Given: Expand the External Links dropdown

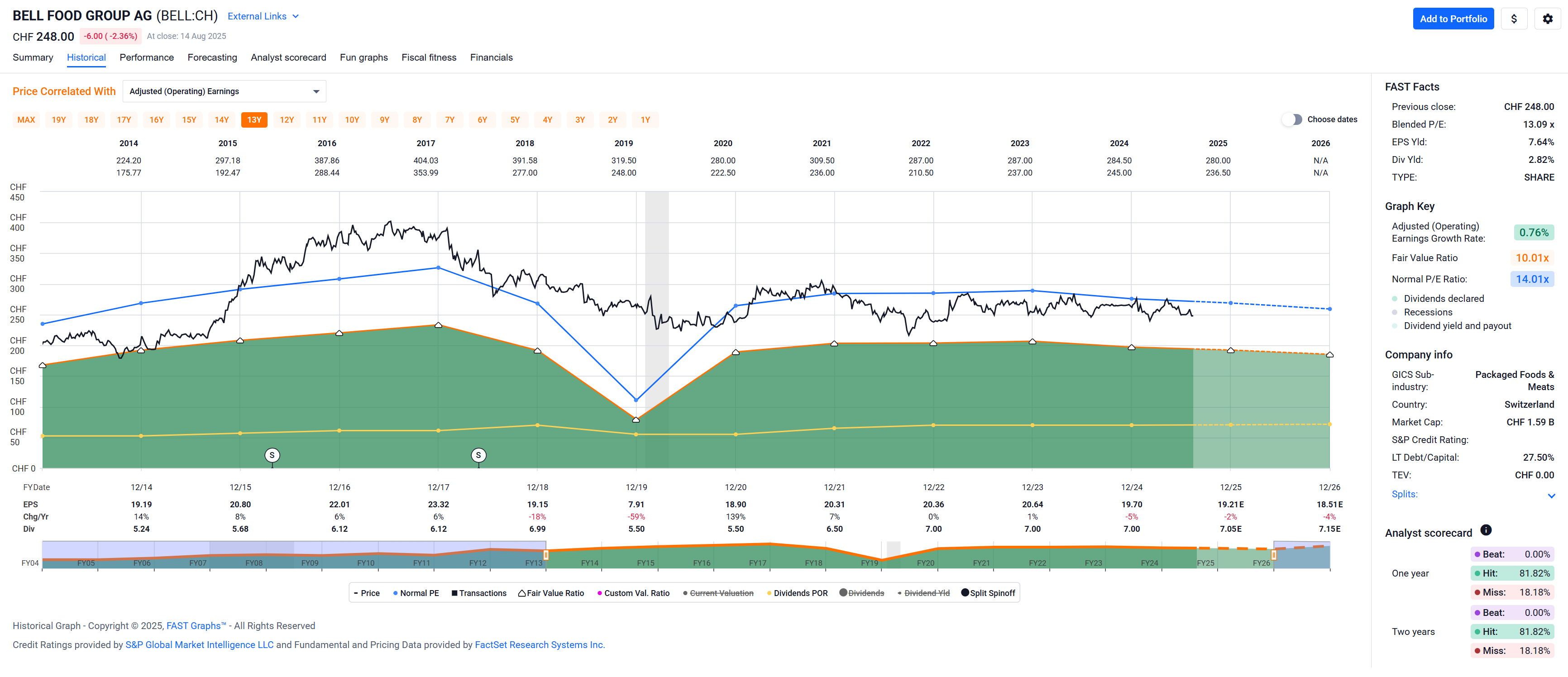Looking at the screenshot, I should [263, 16].
